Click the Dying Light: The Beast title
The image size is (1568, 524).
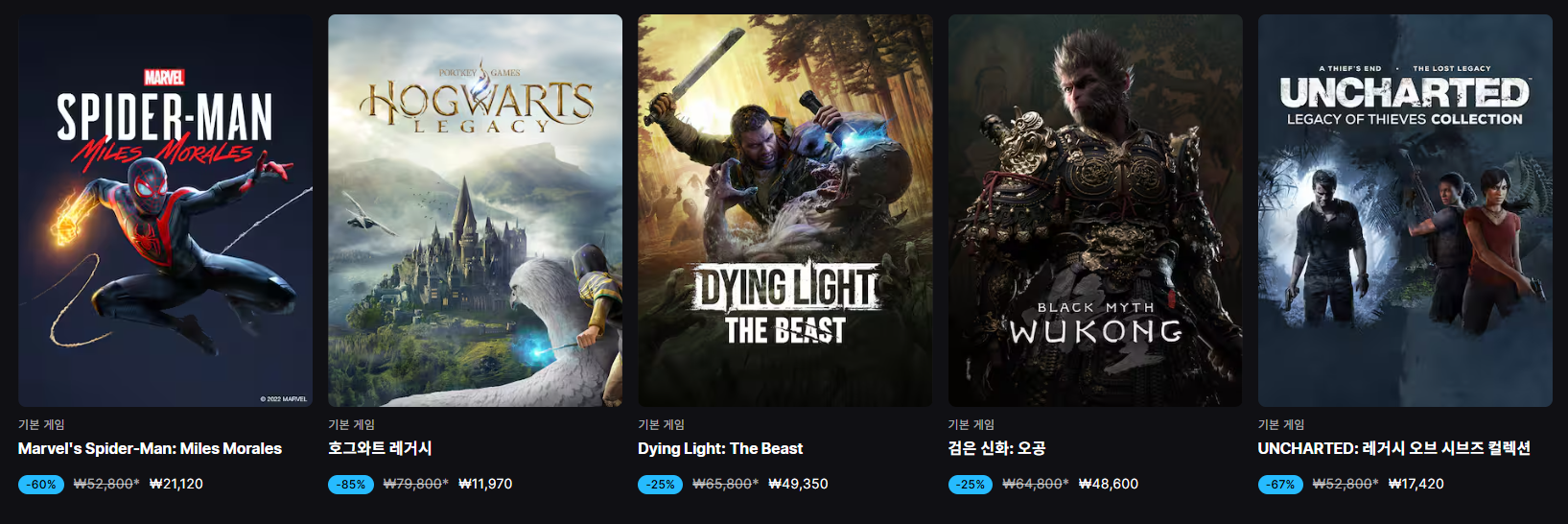coord(720,448)
